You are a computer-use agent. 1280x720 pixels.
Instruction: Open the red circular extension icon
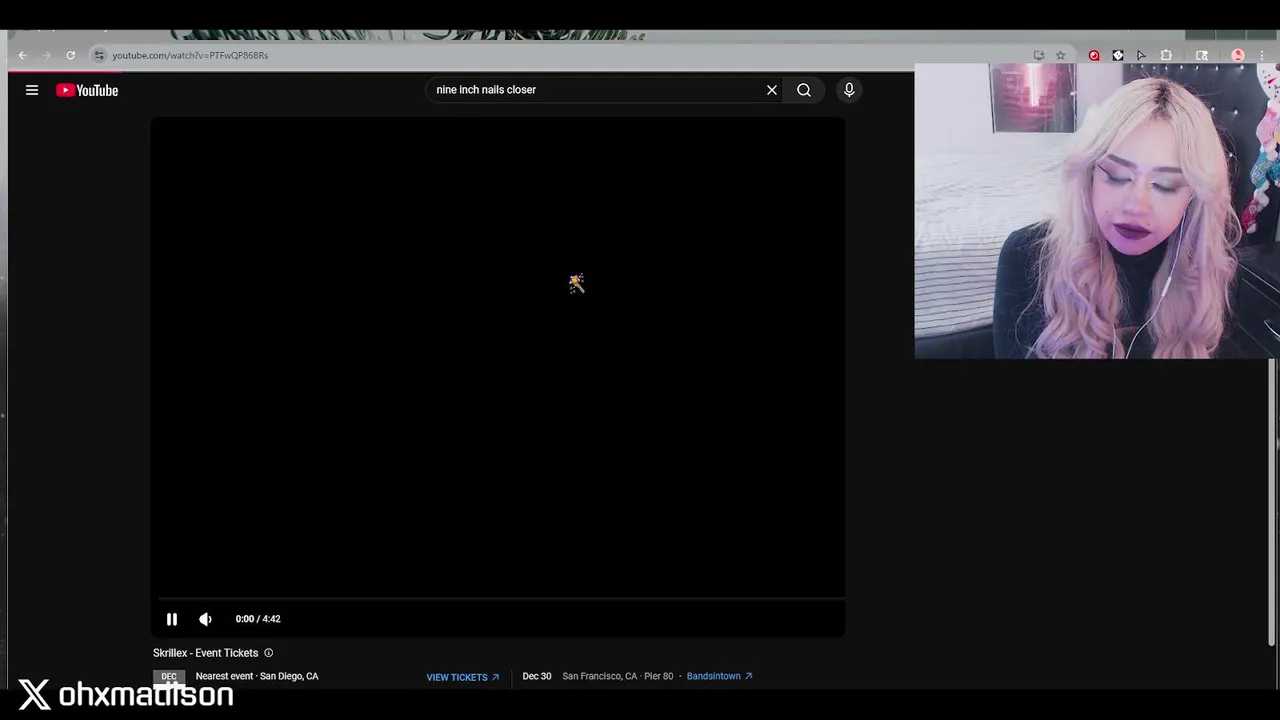1094,55
